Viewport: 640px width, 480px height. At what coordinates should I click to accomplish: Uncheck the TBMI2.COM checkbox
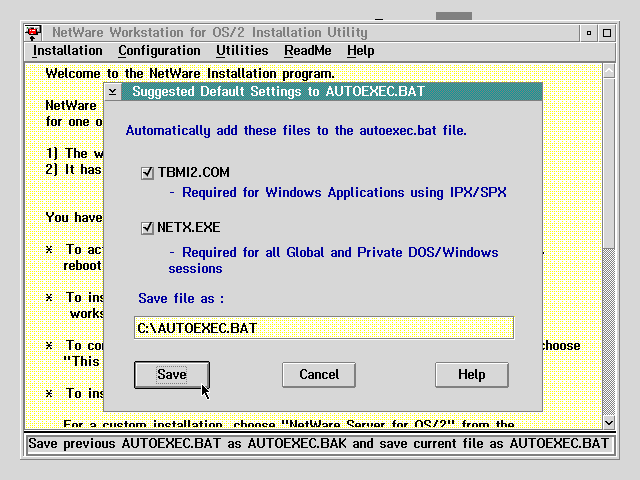147,173
